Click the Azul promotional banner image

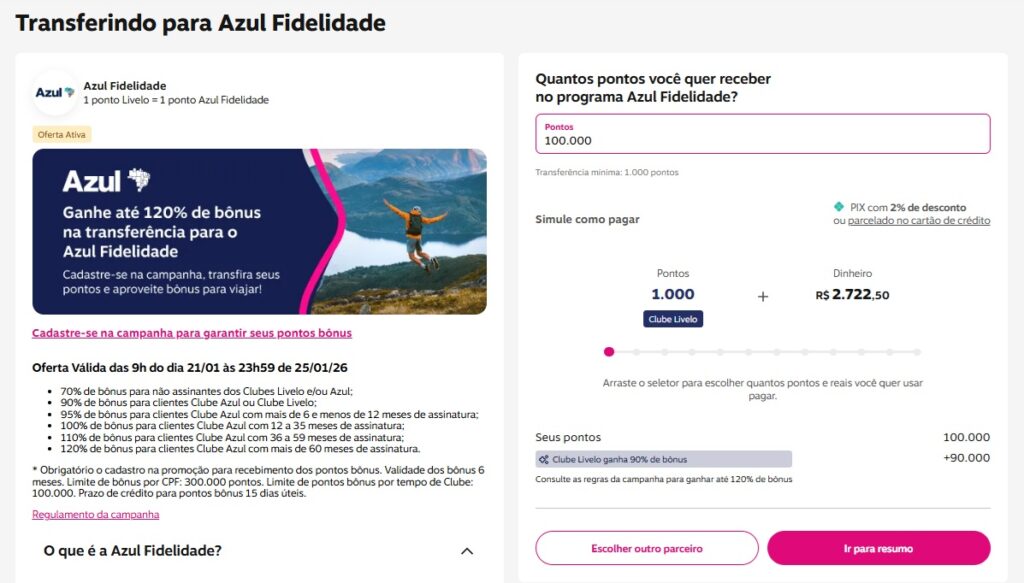coord(259,232)
